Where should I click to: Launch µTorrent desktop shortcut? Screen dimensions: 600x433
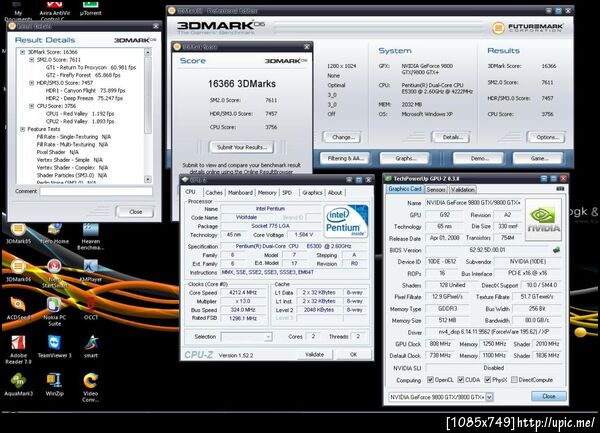tap(91, 8)
